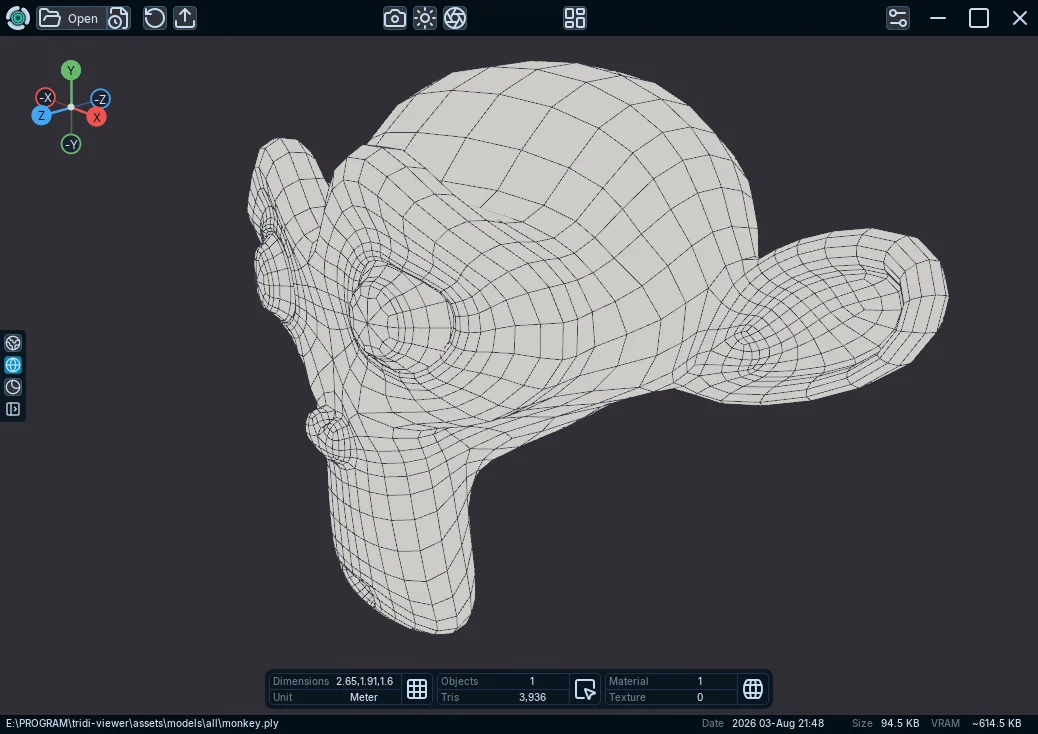Image resolution: width=1038 pixels, height=734 pixels.
Task: Reload the current model
Action: 155,18
